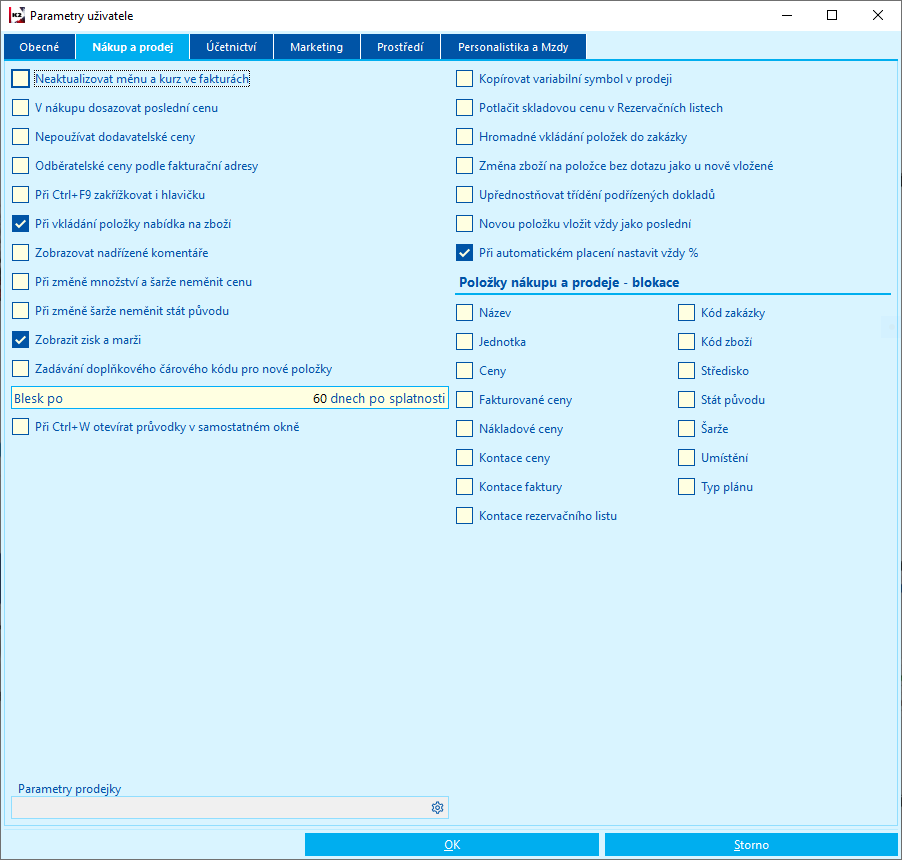Check Kopírovat variabilní symbol v prodeji
Viewport: 902px width, 860px height.
[464, 79]
